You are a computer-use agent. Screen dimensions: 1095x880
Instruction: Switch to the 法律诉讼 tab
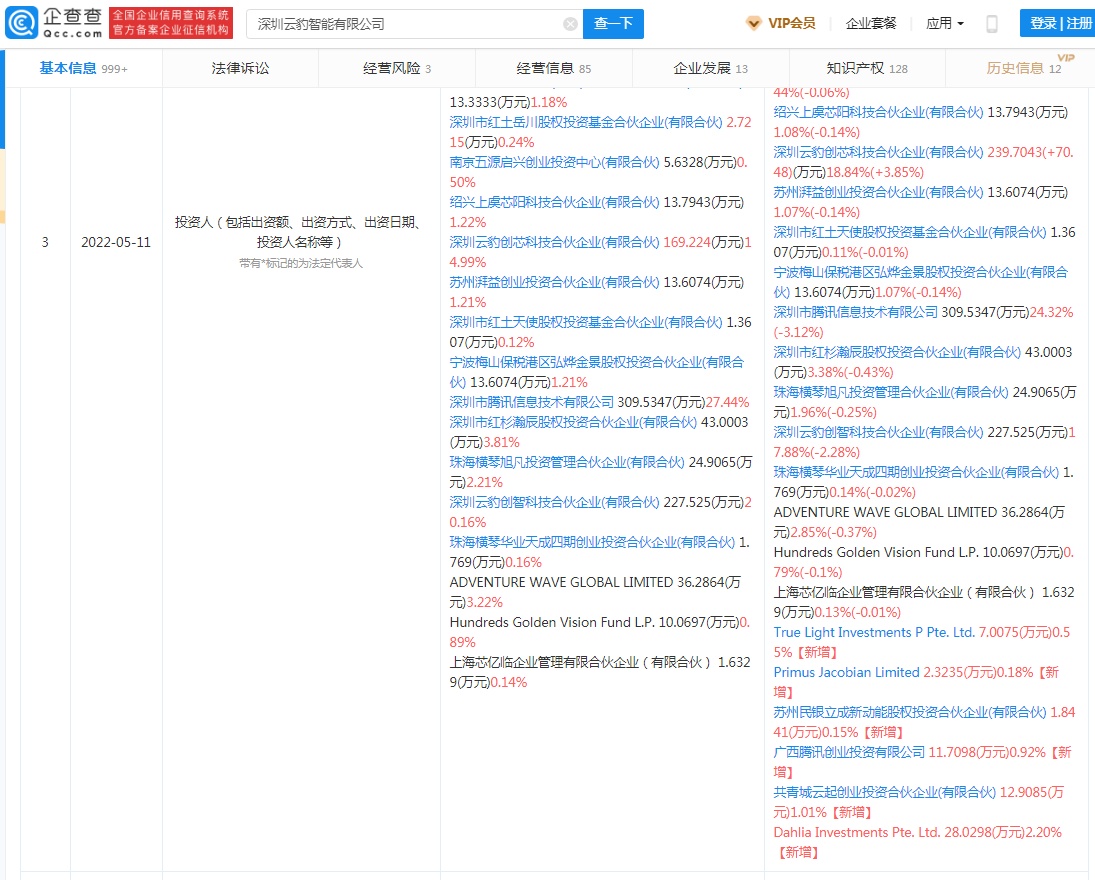[240, 68]
